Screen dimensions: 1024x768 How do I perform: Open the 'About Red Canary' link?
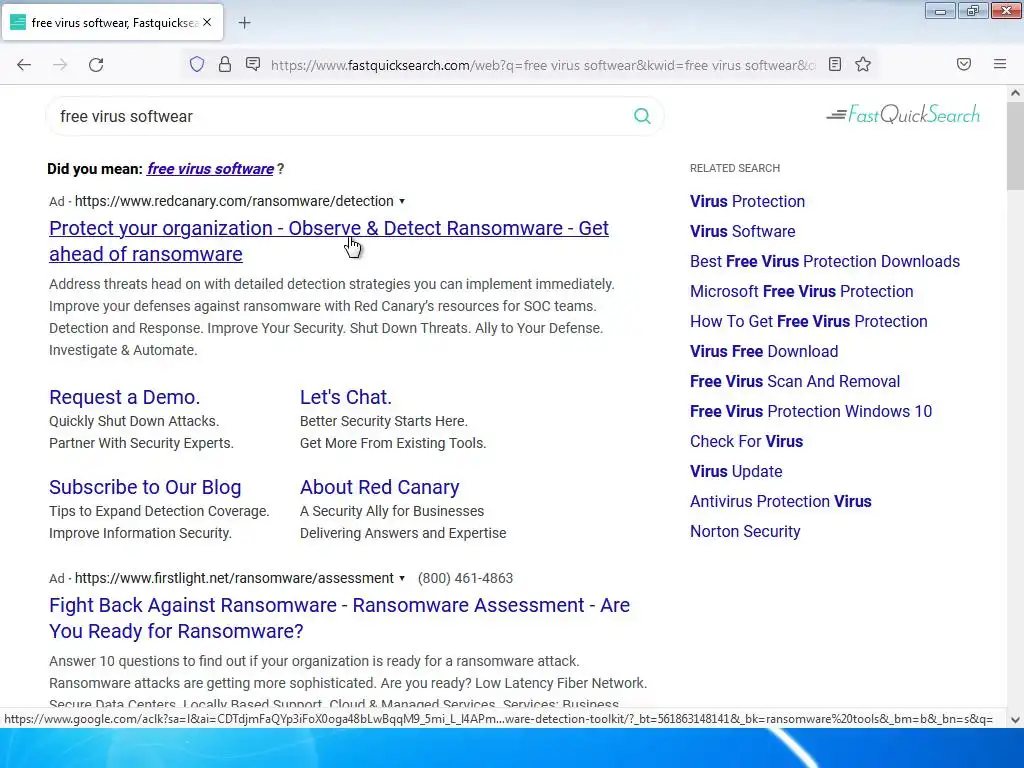tap(379, 487)
